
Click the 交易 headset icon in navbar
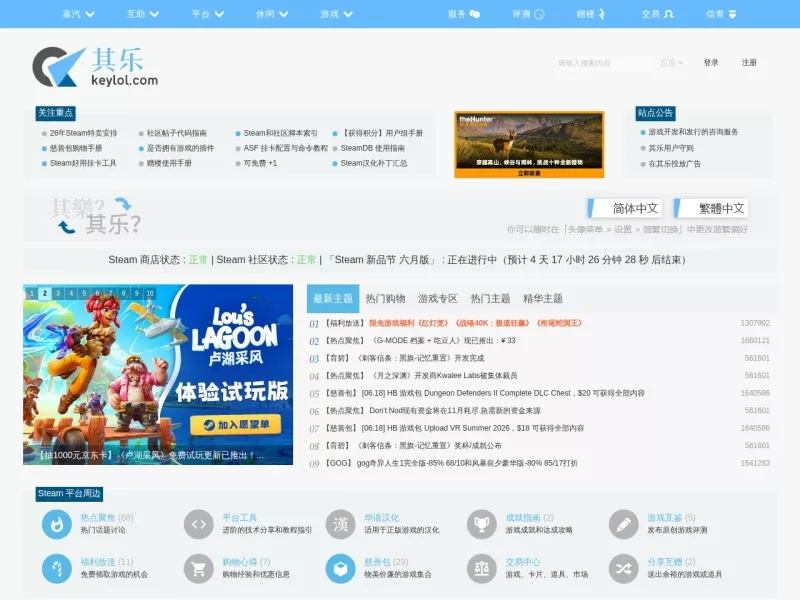coord(668,14)
